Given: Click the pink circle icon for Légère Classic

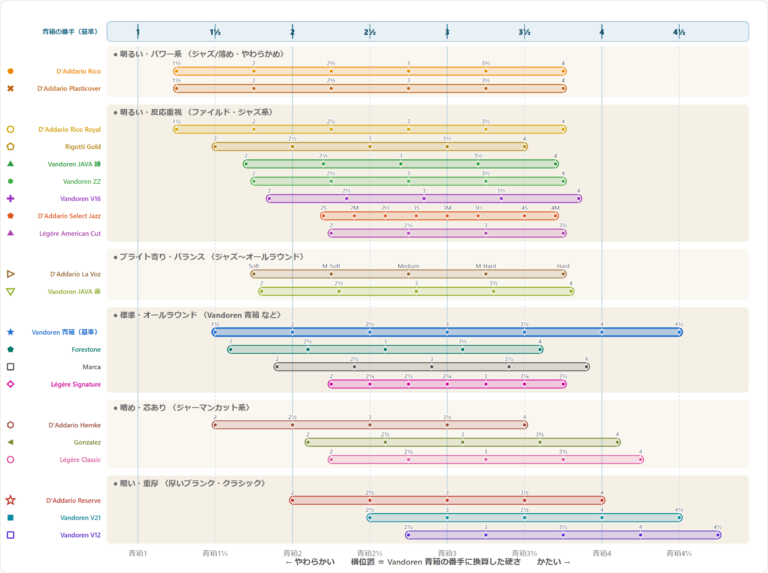Looking at the screenshot, I should (10, 459).
